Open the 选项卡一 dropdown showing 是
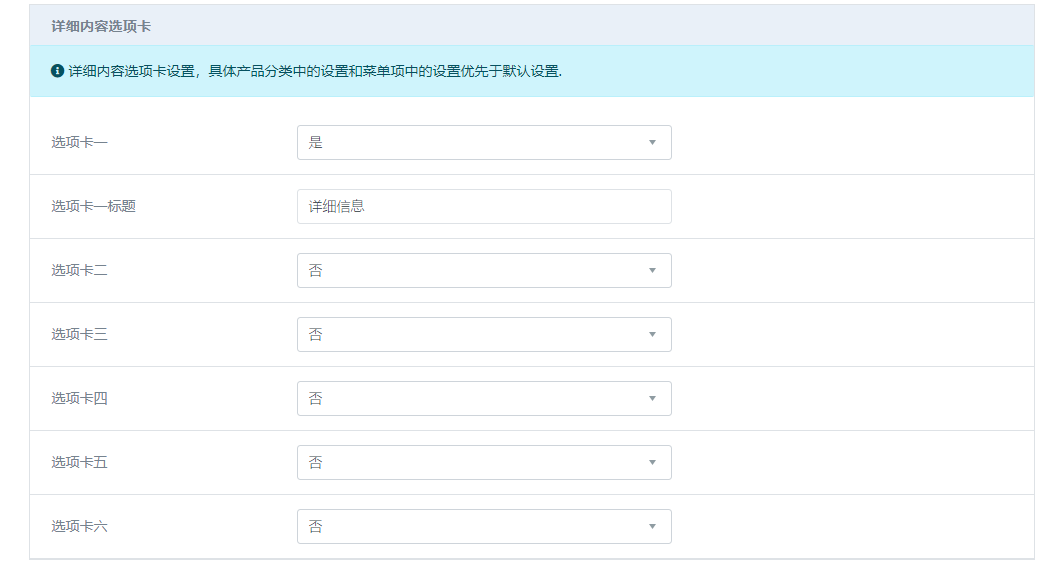Screen dimensions: 1062x578 tap(483, 143)
